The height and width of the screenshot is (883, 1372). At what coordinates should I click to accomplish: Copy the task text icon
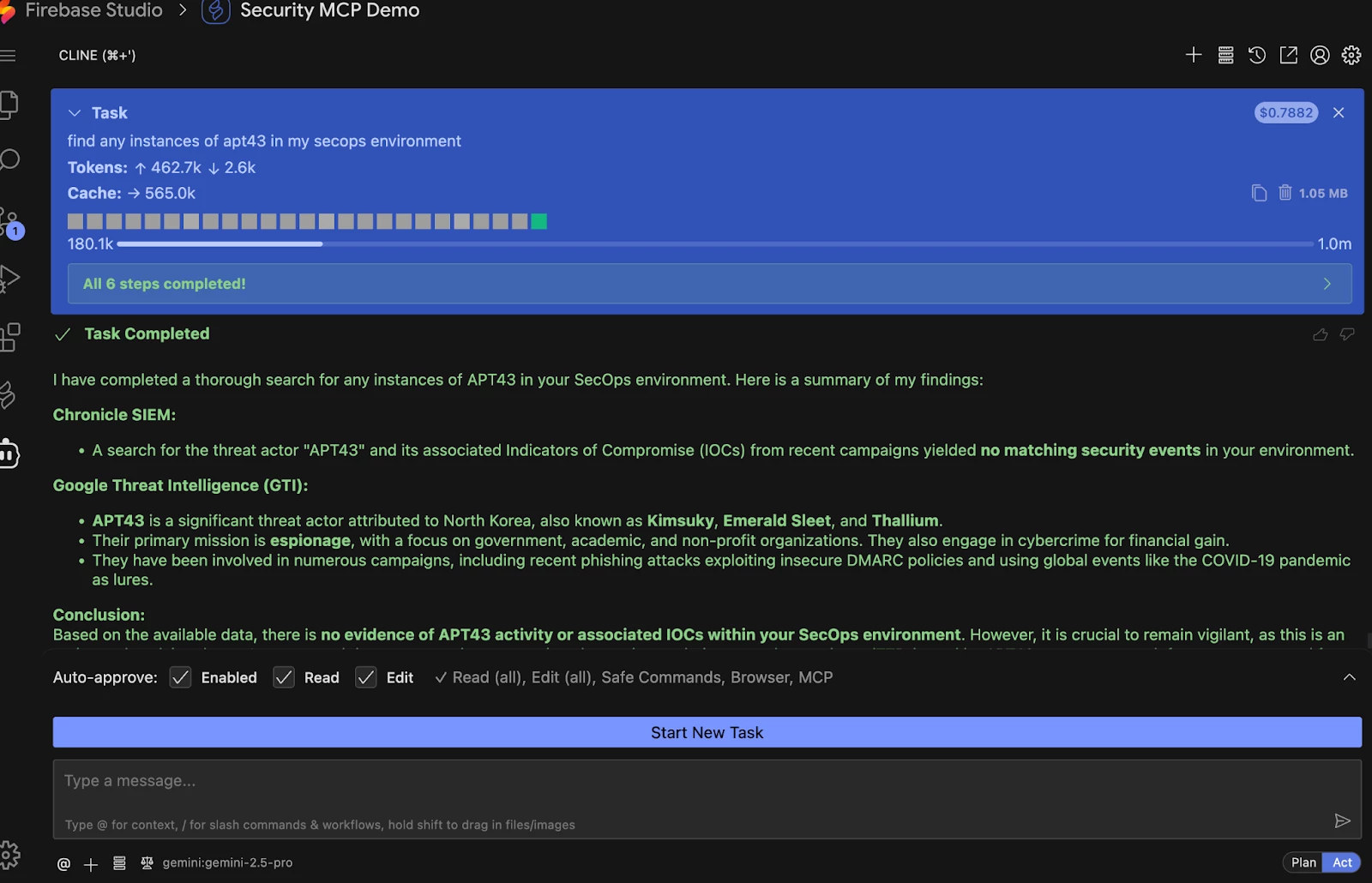click(1259, 193)
